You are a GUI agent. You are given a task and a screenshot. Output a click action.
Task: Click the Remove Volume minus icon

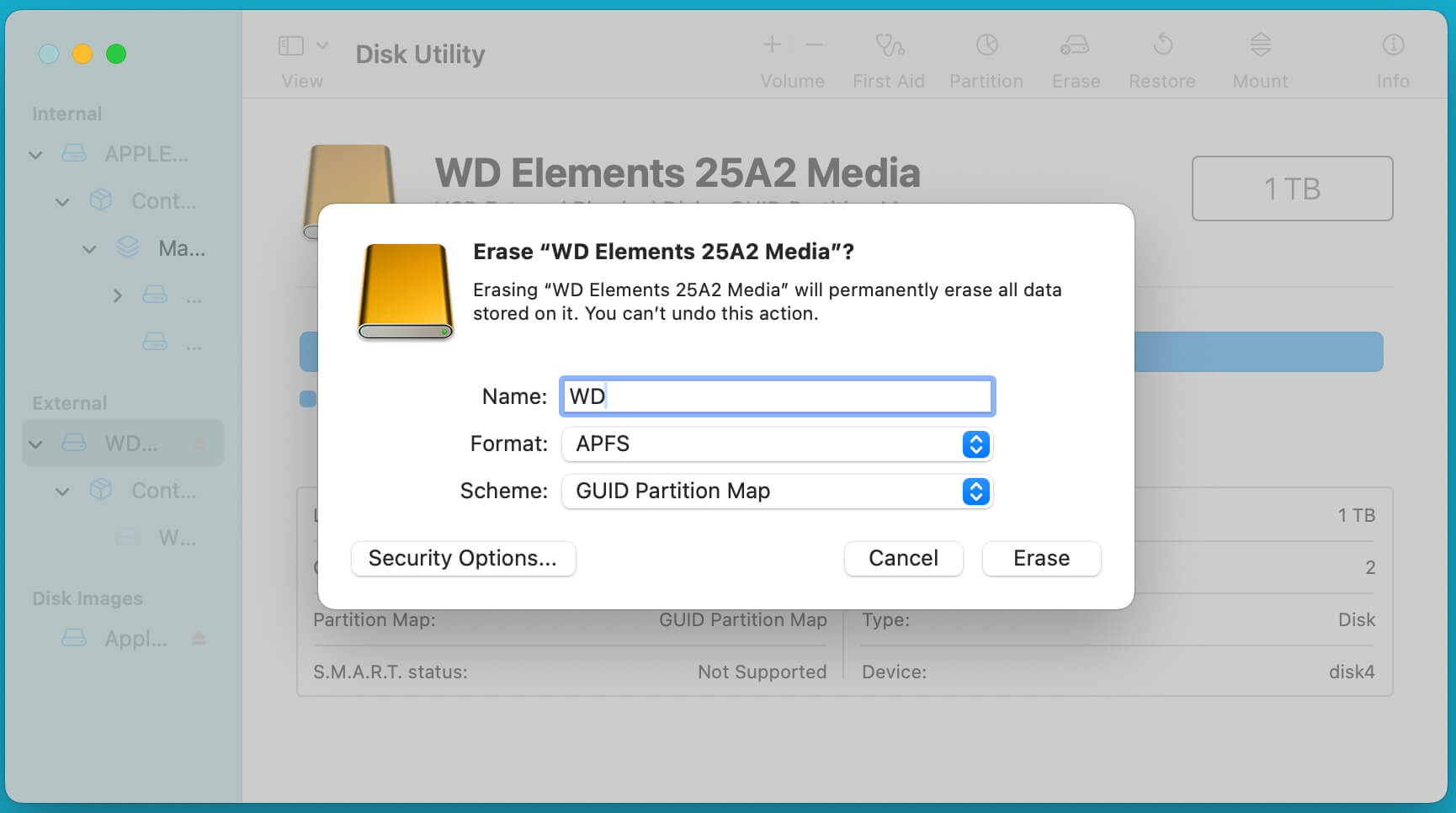point(812,45)
